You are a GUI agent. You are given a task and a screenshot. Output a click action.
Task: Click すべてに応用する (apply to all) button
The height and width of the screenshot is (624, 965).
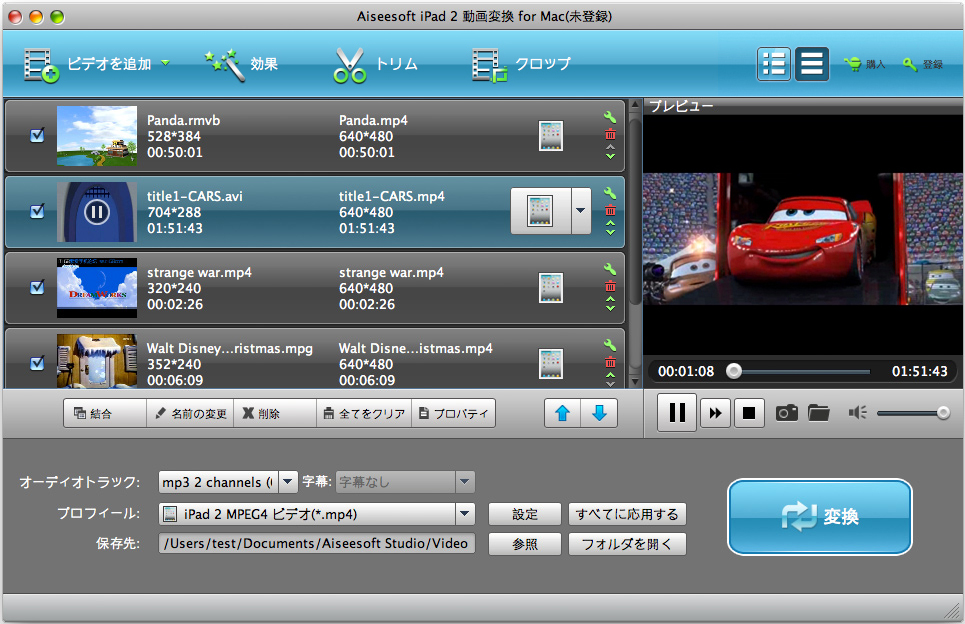click(x=627, y=514)
